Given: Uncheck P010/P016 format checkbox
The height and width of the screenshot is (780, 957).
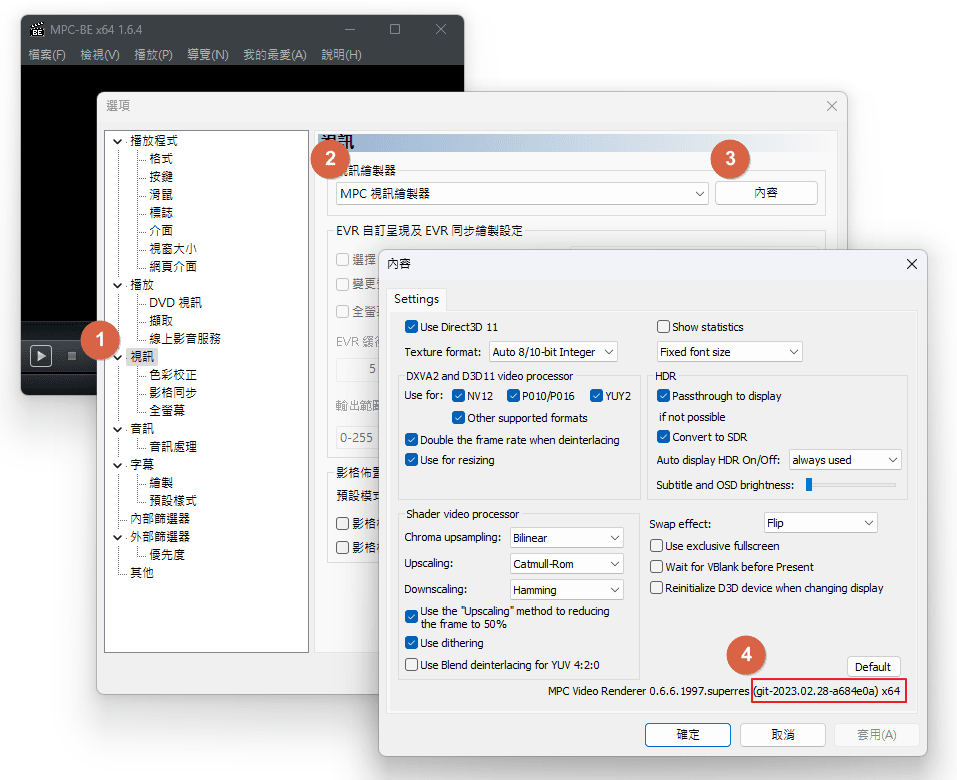Looking at the screenshot, I should pos(513,396).
